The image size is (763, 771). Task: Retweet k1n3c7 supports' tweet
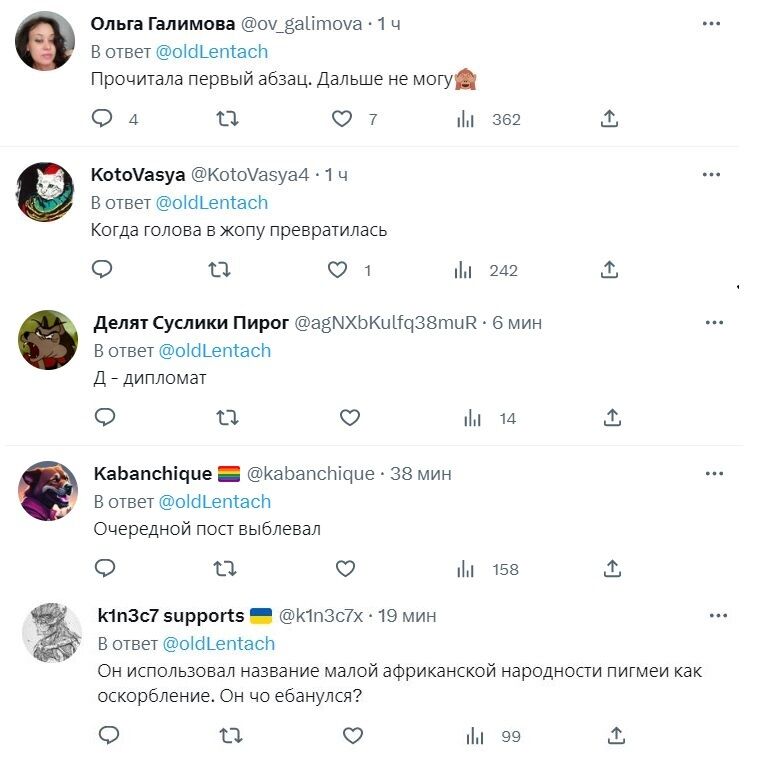(230, 736)
